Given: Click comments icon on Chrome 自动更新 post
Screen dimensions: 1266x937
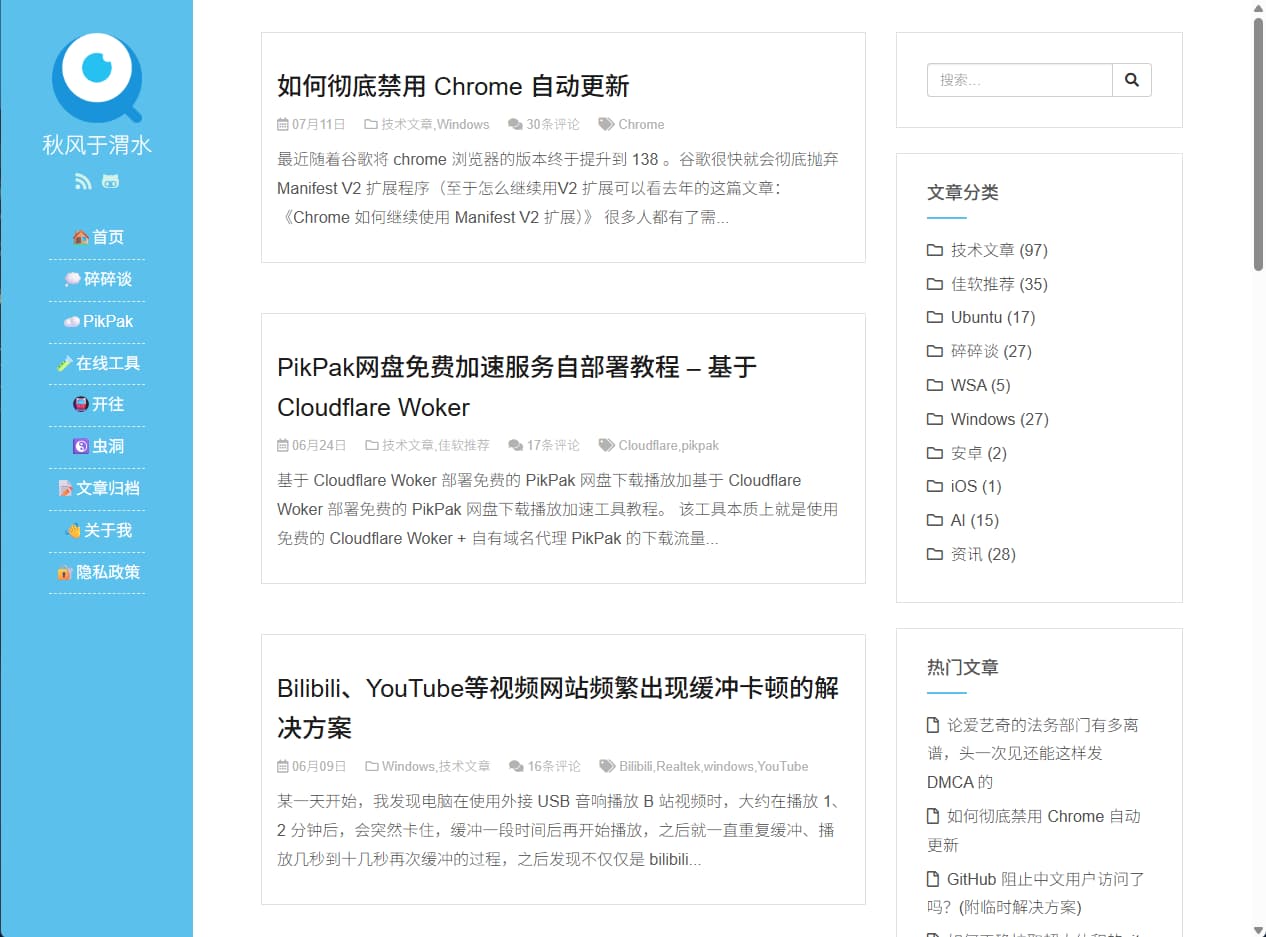Looking at the screenshot, I should point(515,125).
